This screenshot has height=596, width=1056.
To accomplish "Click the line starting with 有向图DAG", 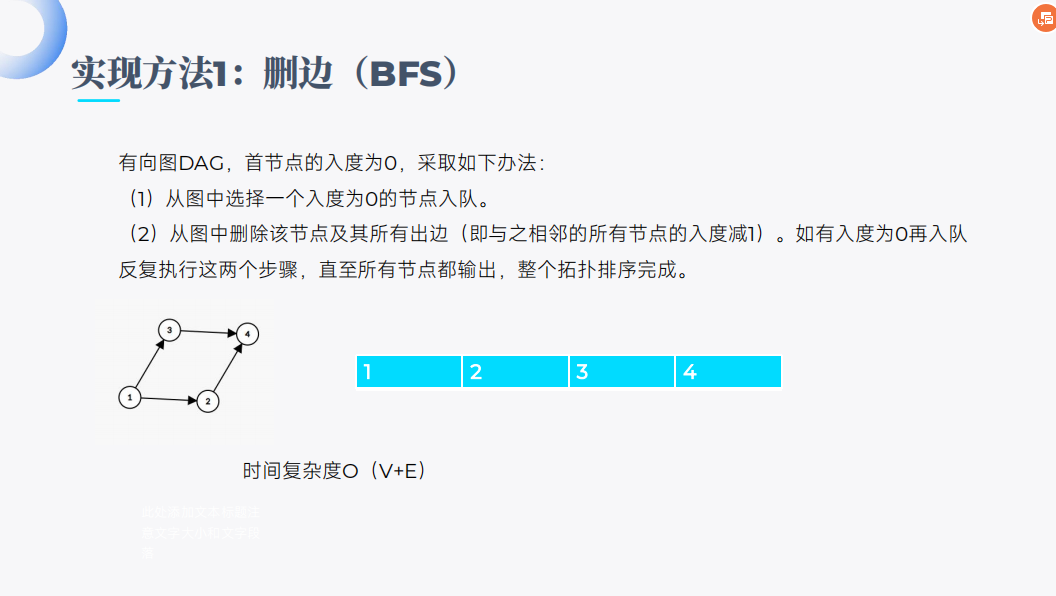I will (331, 162).
